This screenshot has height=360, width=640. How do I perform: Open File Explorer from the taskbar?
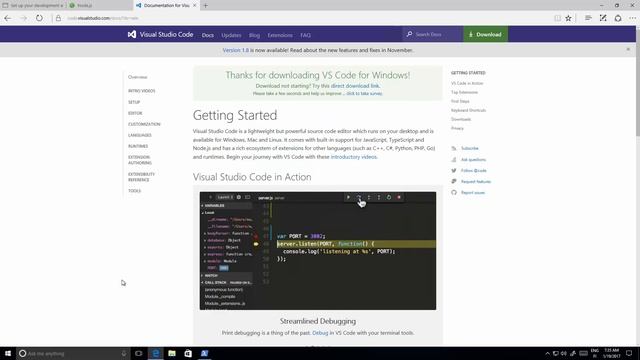pyautogui.click(x=172, y=353)
